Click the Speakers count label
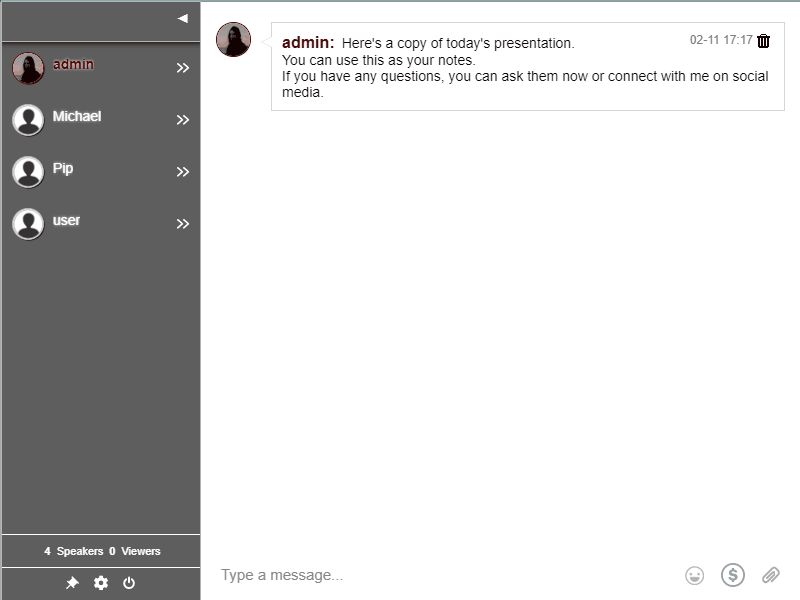This screenshot has height=600, width=800. click(74, 551)
